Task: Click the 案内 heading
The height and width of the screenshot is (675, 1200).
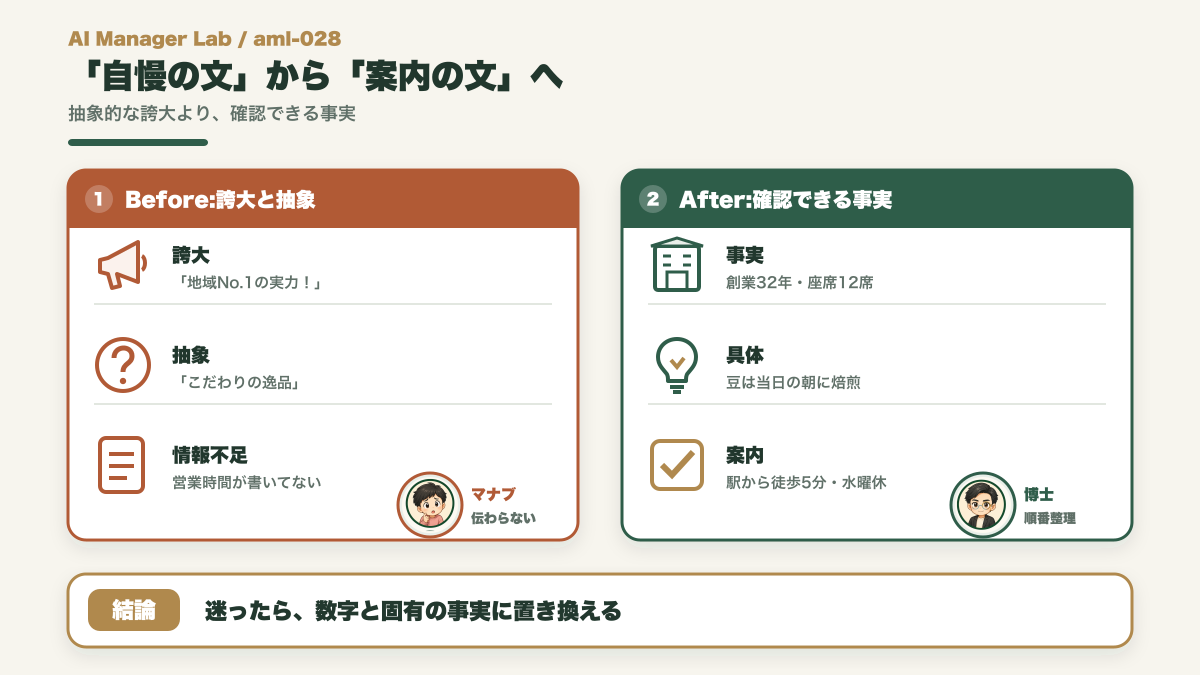Action: click(745, 455)
